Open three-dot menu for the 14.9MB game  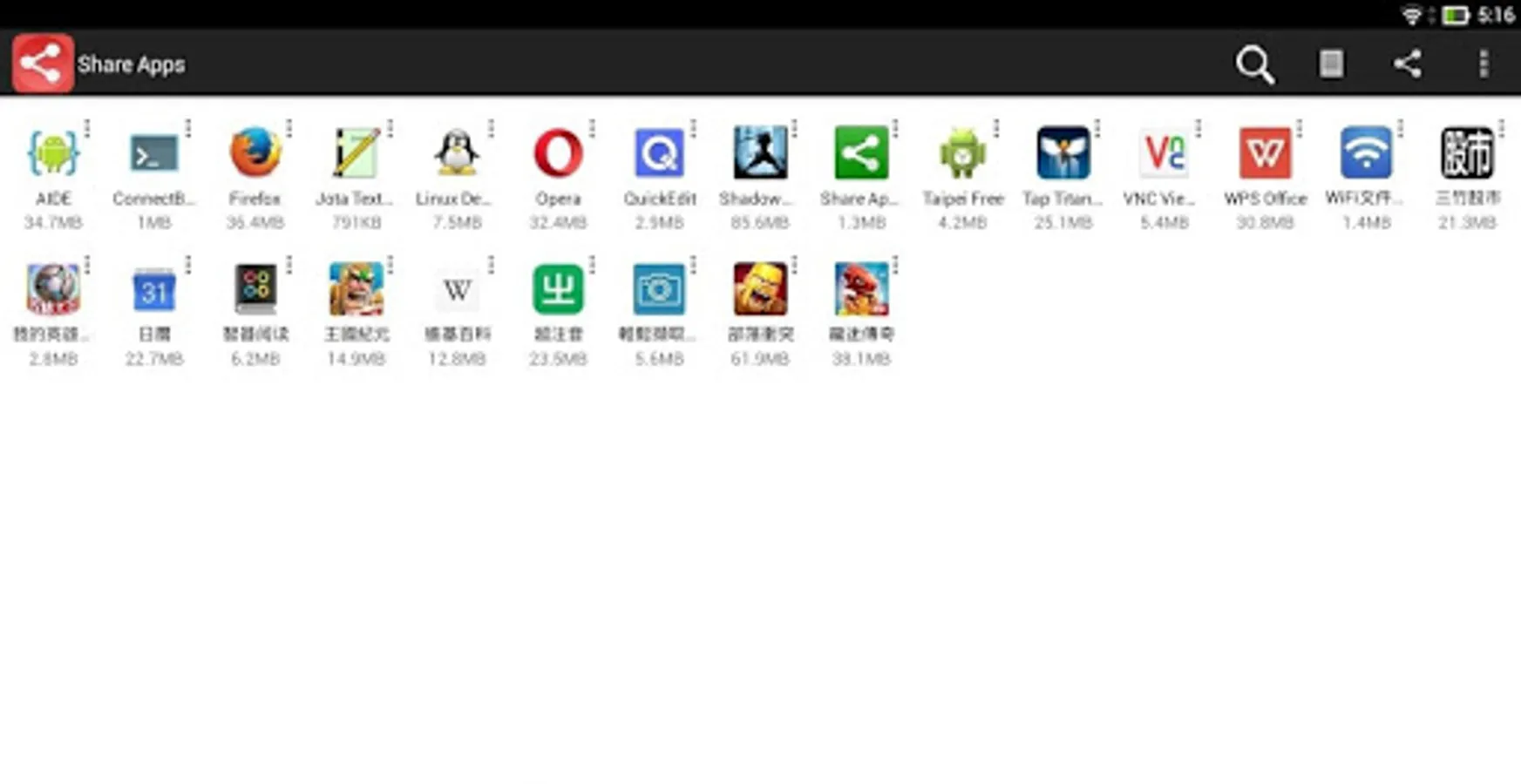pos(390,265)
